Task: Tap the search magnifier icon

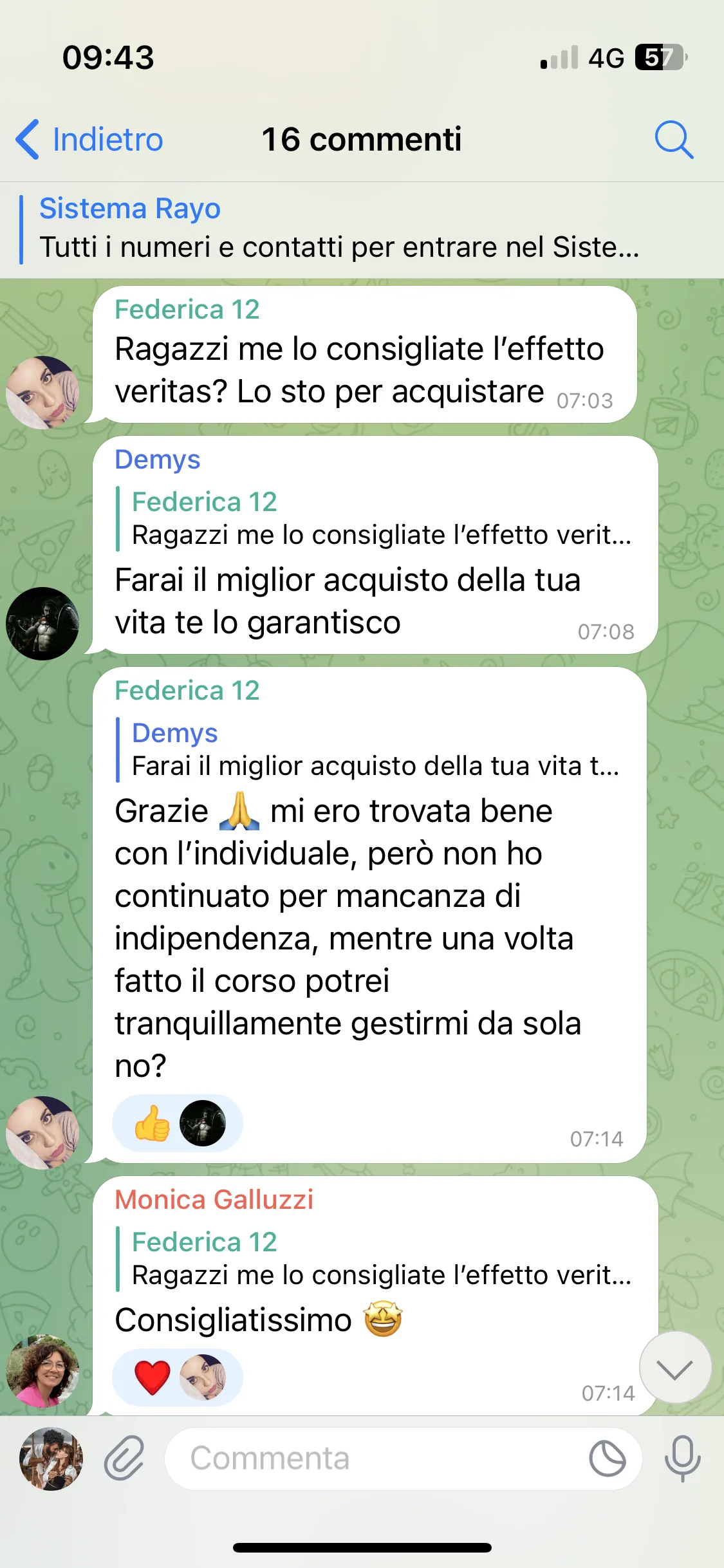Action: tap(674, 139)
